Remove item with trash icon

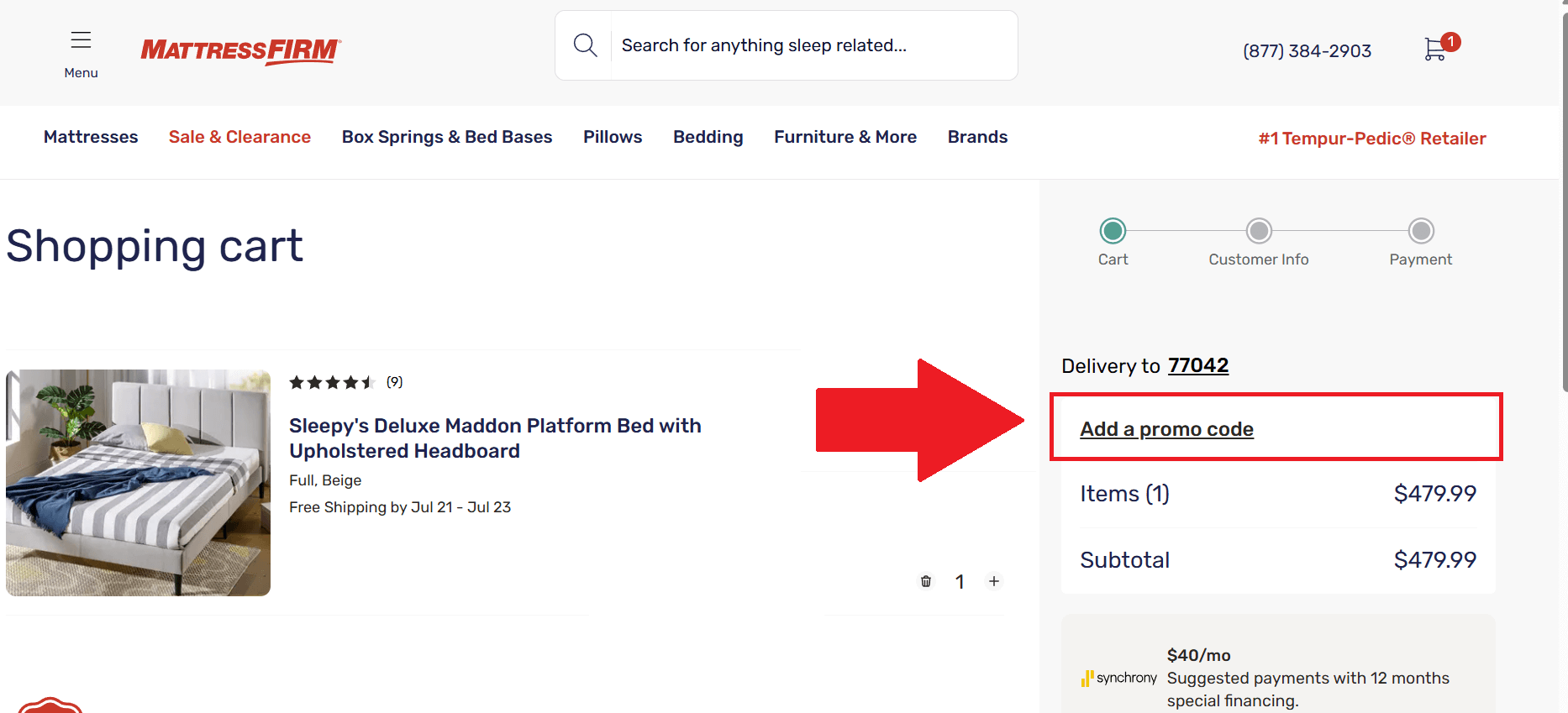[x=925, y=581]
